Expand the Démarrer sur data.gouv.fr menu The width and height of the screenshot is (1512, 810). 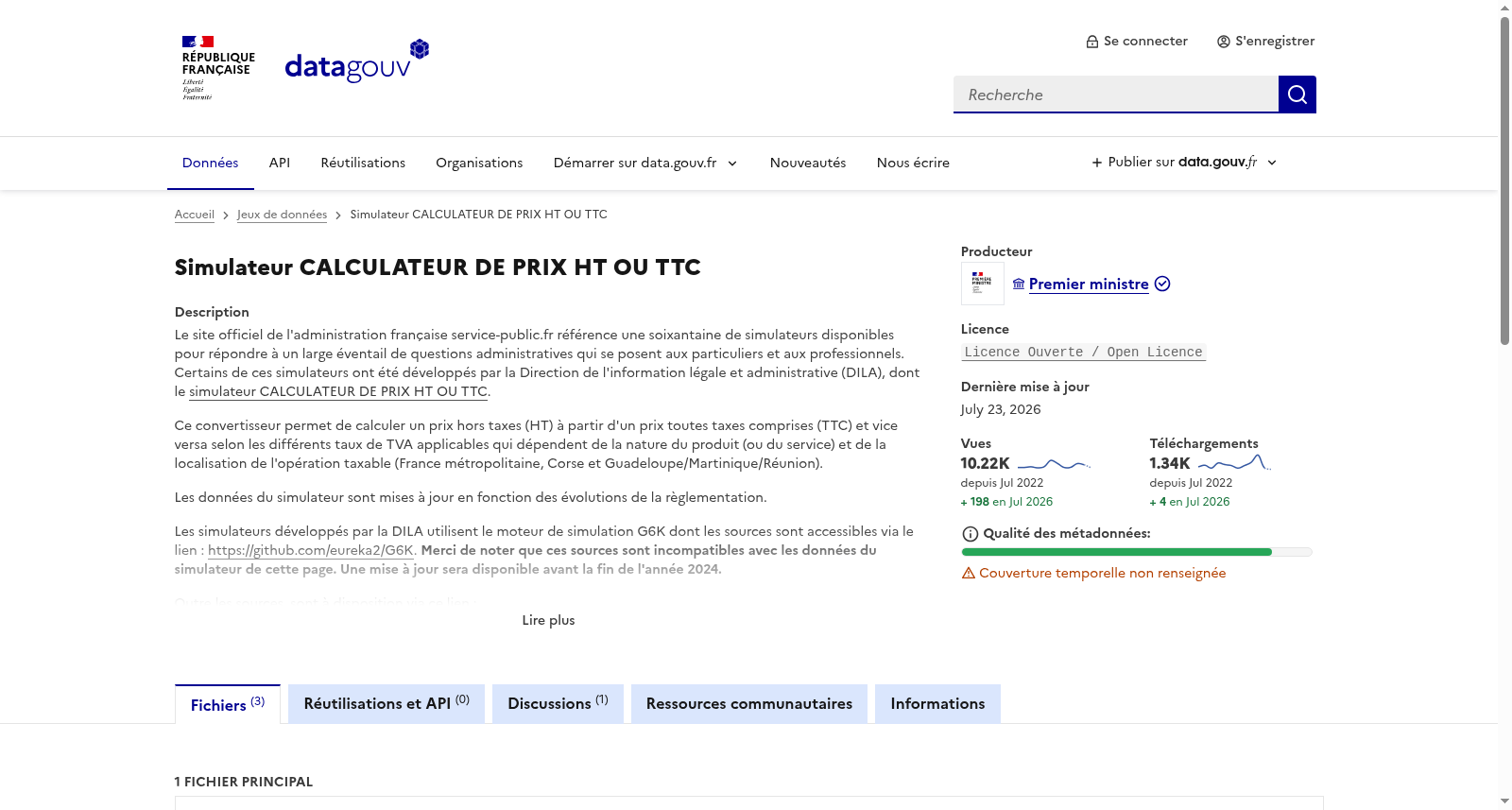tap(646, 163)
